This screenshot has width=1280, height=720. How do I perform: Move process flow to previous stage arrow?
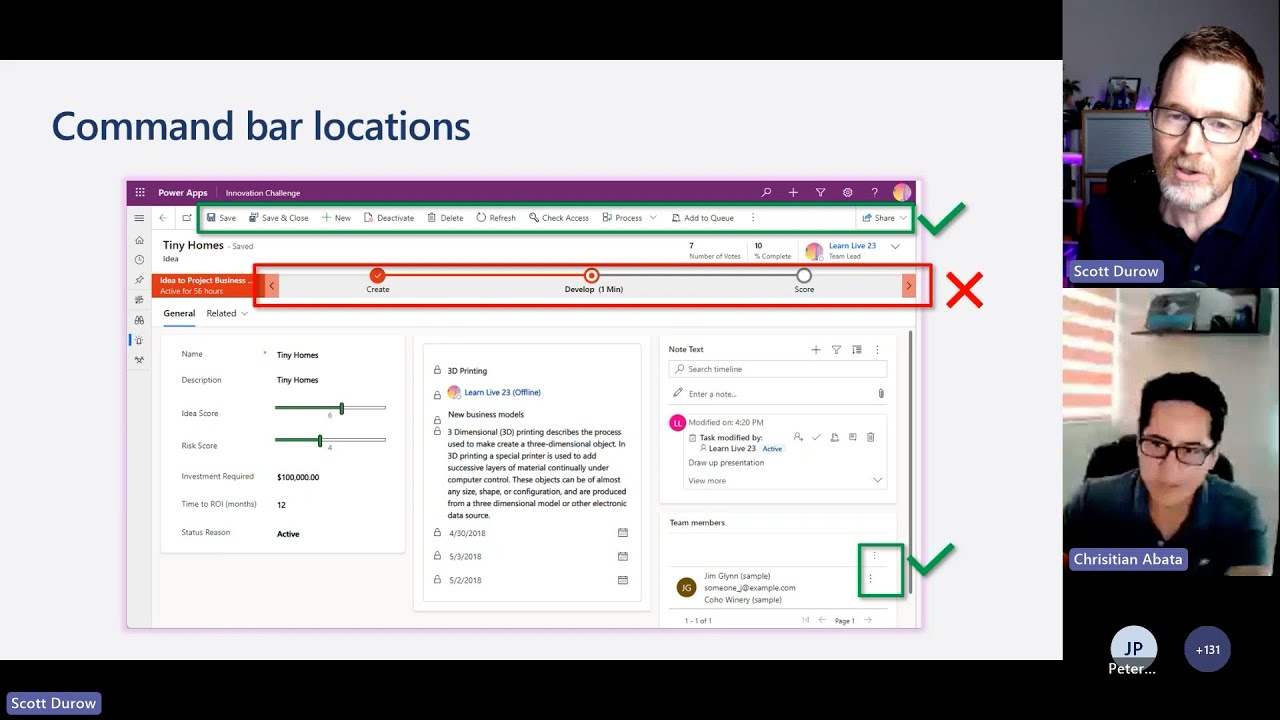271,286
